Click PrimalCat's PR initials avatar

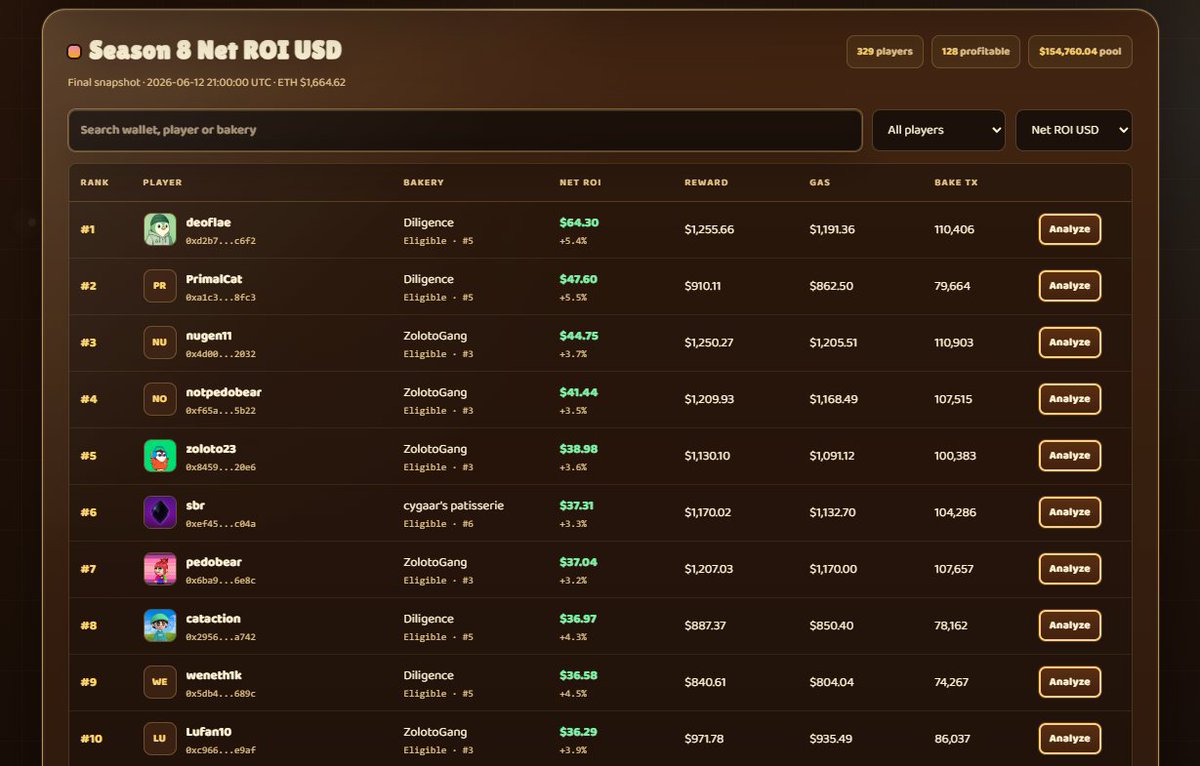(160, 286)
